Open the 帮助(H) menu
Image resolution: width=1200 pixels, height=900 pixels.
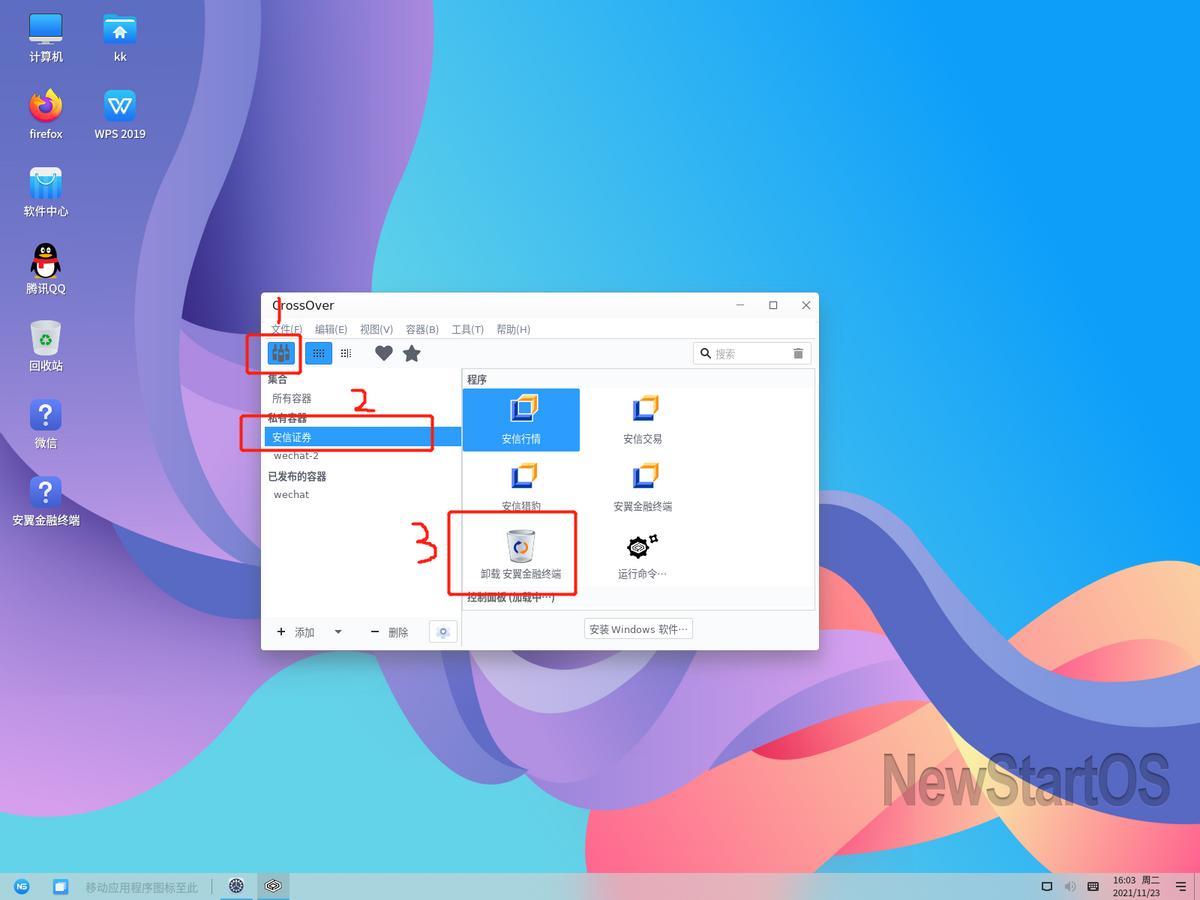click(513, 329)
